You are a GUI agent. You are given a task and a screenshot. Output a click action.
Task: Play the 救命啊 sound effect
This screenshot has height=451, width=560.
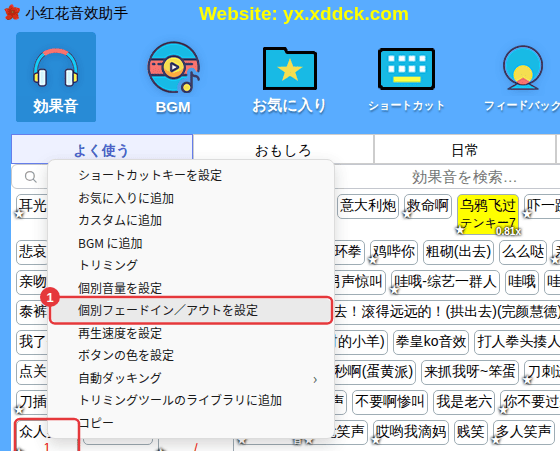click(428, 206)
